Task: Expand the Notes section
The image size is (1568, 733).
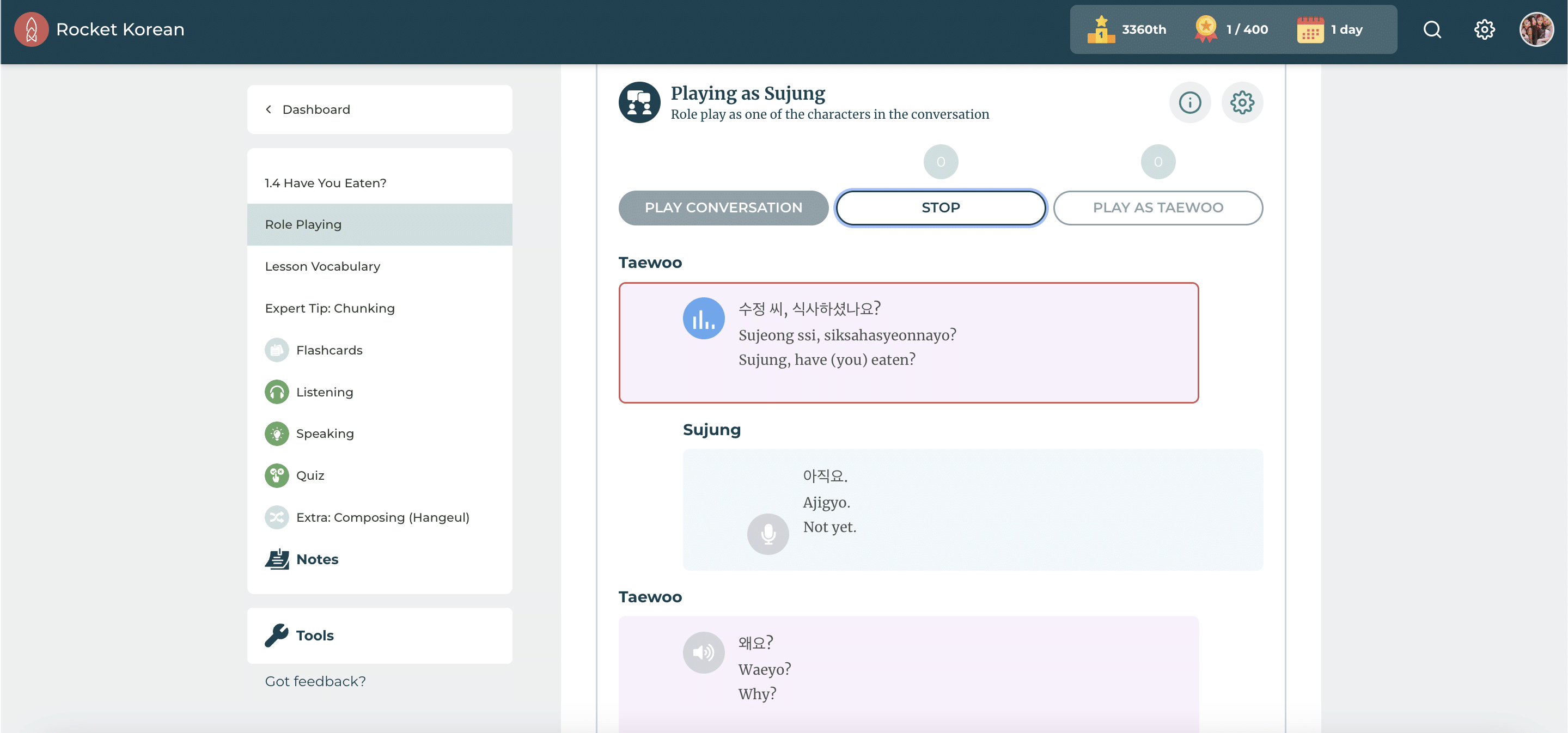Action: point(316,559)
